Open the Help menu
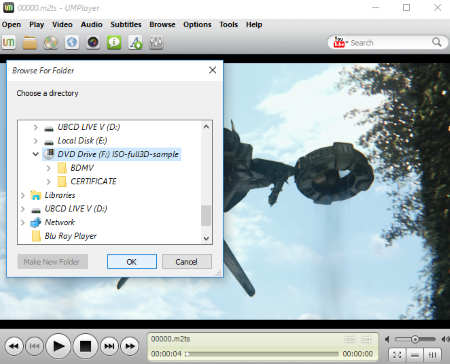 [254, 25]
